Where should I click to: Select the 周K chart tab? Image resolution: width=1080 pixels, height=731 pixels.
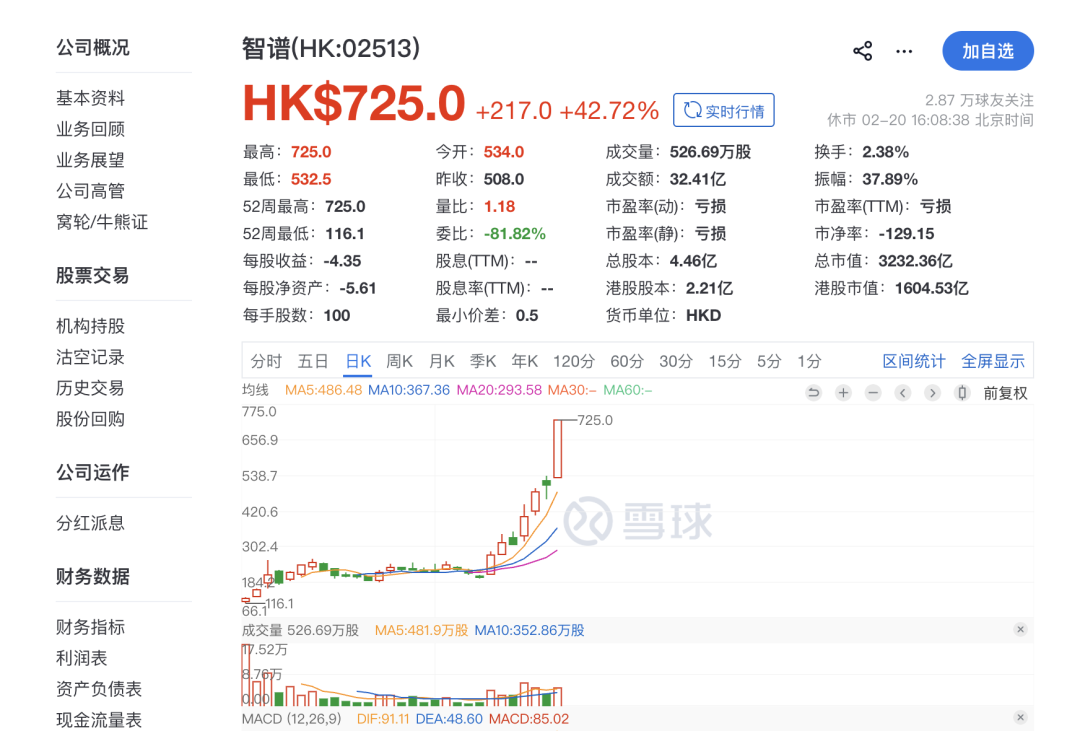399,361
